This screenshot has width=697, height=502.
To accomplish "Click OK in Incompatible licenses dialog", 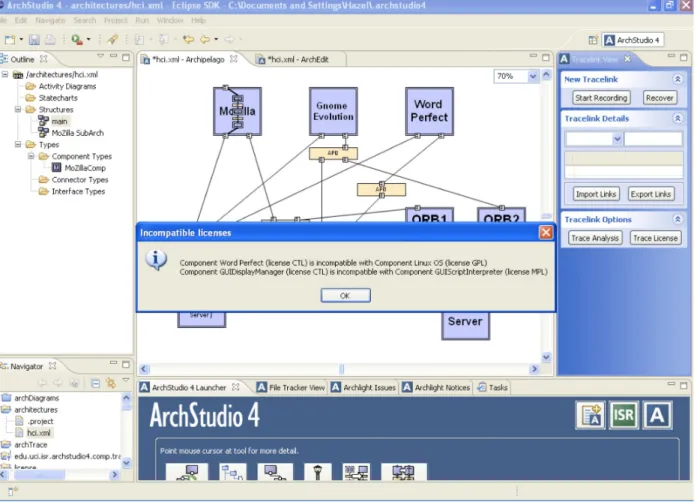I will 345,296.
